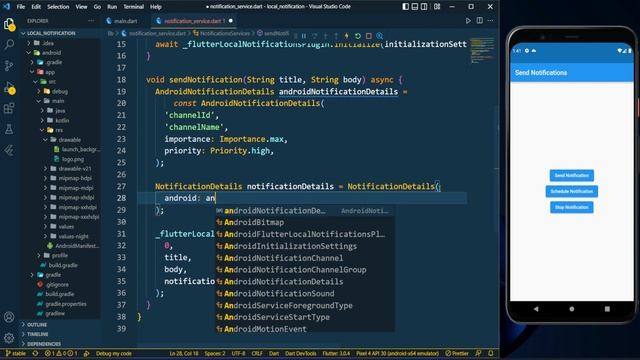Click Spaces: 2 indentation setting
The height and width of the screenshot is (360, 640).
(x=215, y=353)
